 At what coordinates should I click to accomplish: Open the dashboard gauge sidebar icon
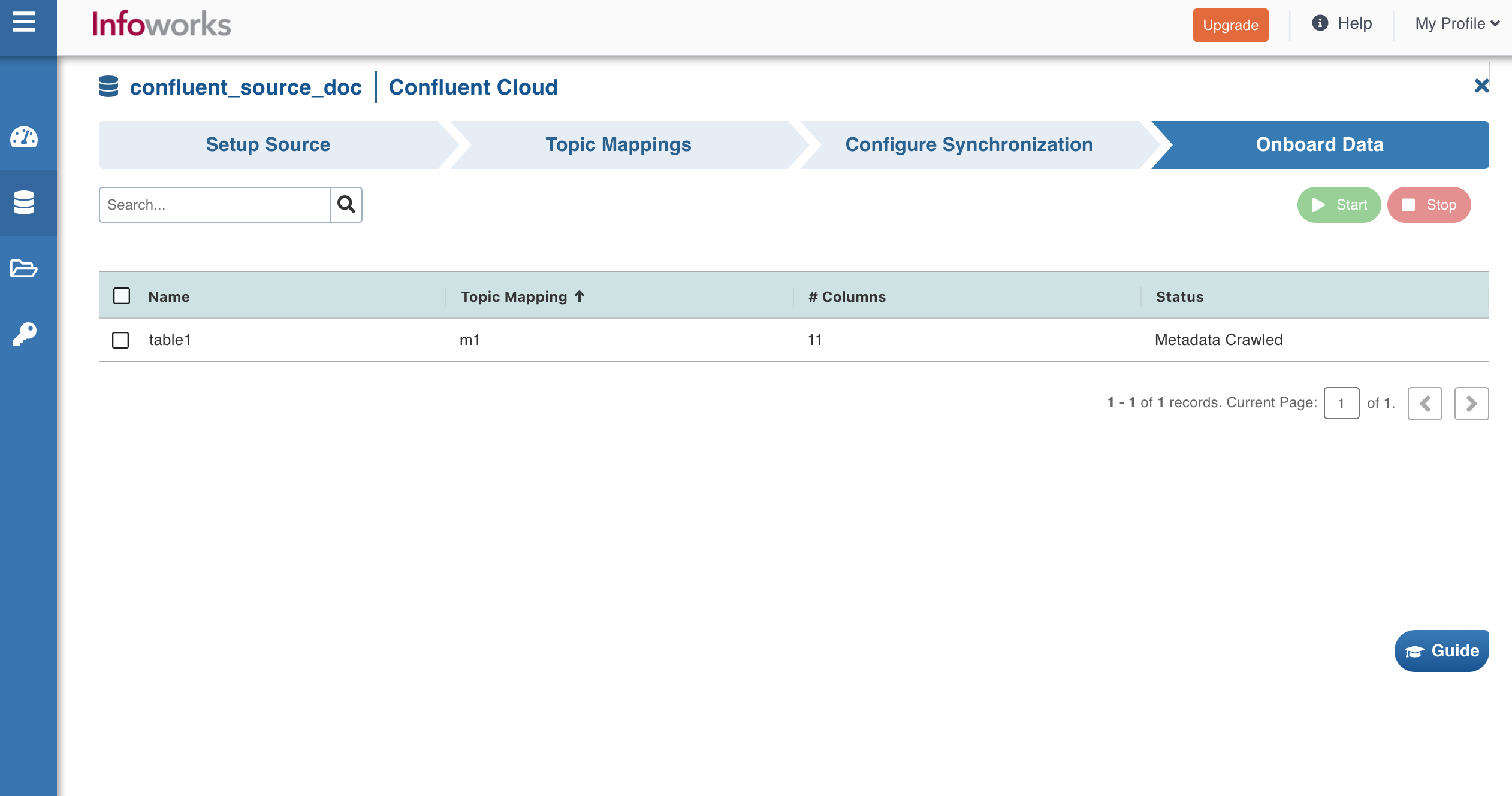pyautogui.click(x=24, y=137)
